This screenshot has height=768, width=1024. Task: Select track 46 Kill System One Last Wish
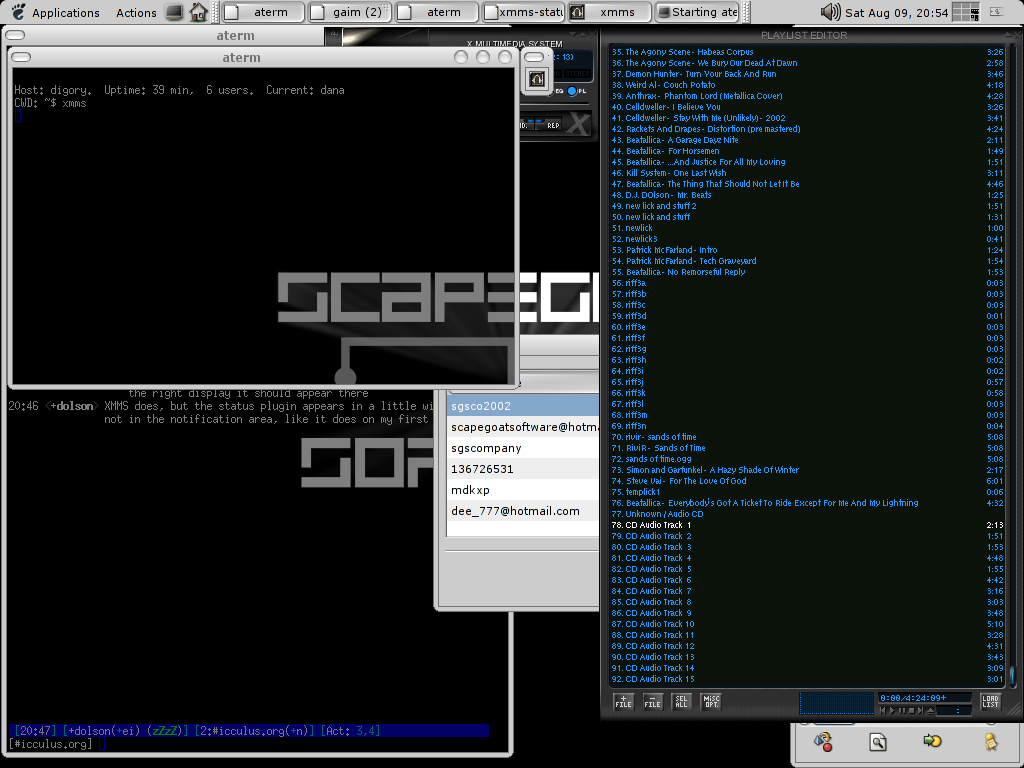pyautogui.click(x=807, y=173)
